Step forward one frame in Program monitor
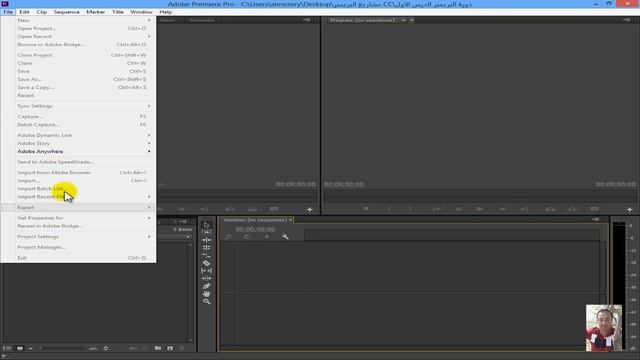The height and width of the screenshot is (360, 640). 502,209
